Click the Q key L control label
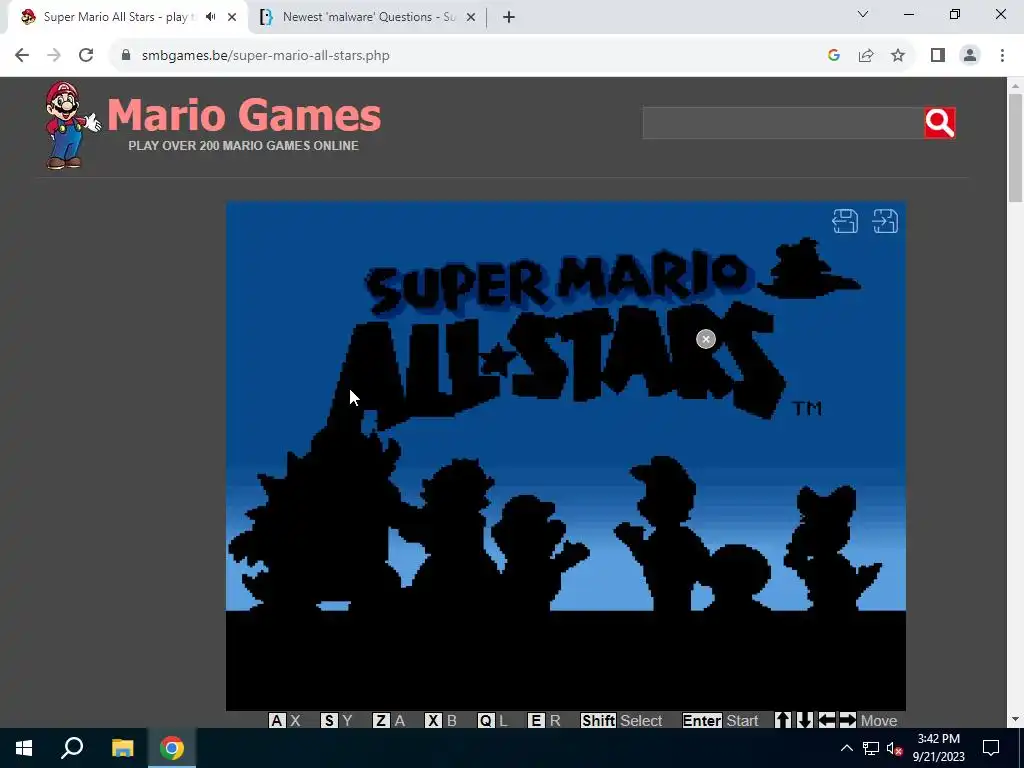 click(x=493, y=720)
